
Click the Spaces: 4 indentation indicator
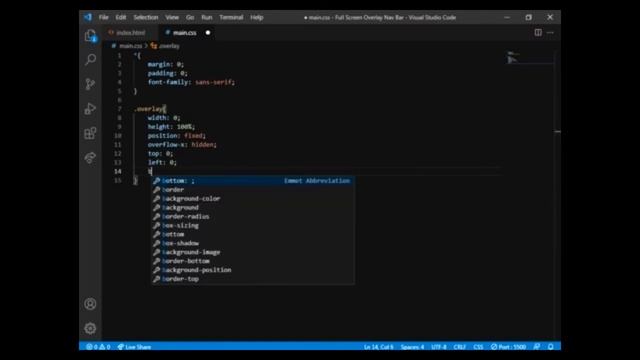[x=412, y=347]
